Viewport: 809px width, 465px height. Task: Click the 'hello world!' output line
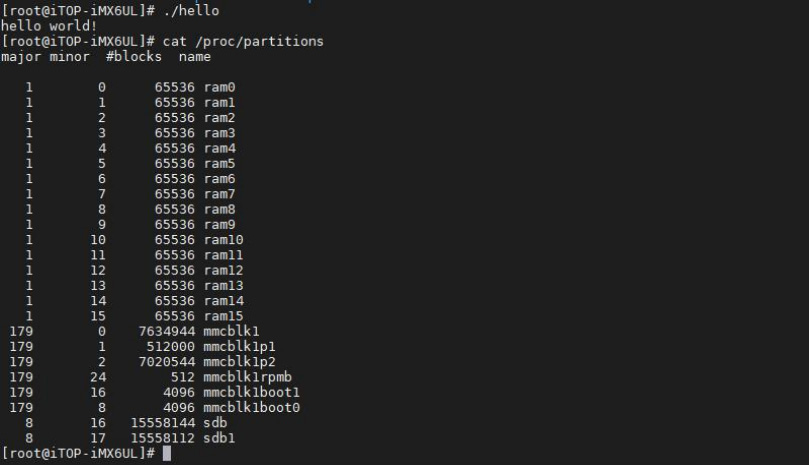click(x=49, y=26)
